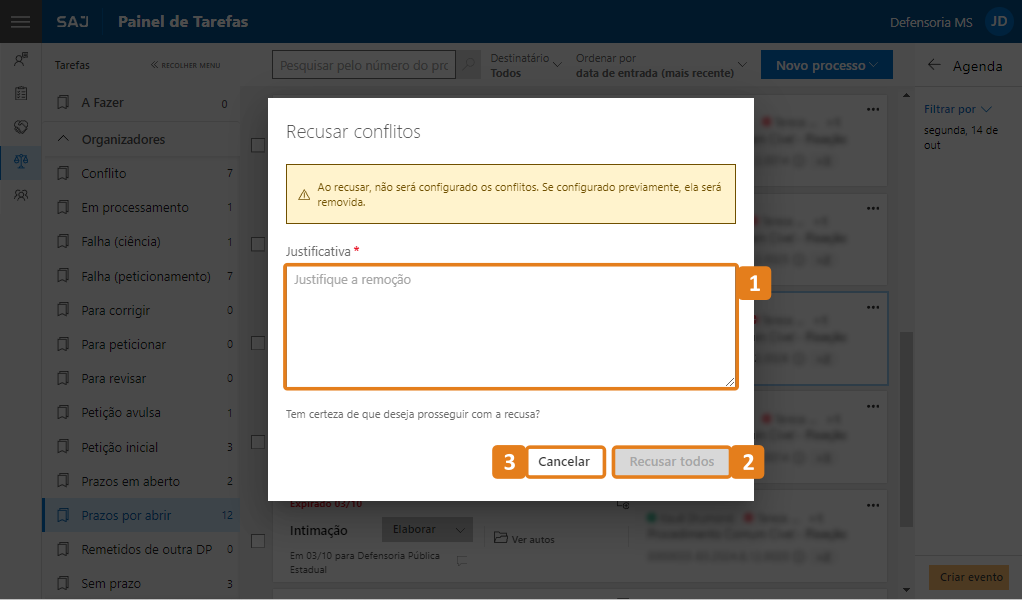The image size is (1022, 600).
Task: Click the scrollbar down arrow
Action: click(x=906, y=590)
